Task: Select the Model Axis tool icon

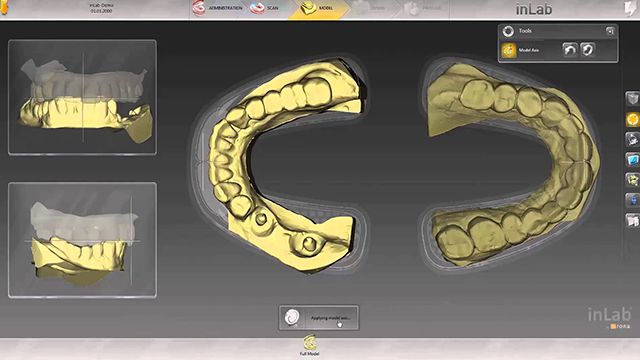Action: tap(509, 50)
